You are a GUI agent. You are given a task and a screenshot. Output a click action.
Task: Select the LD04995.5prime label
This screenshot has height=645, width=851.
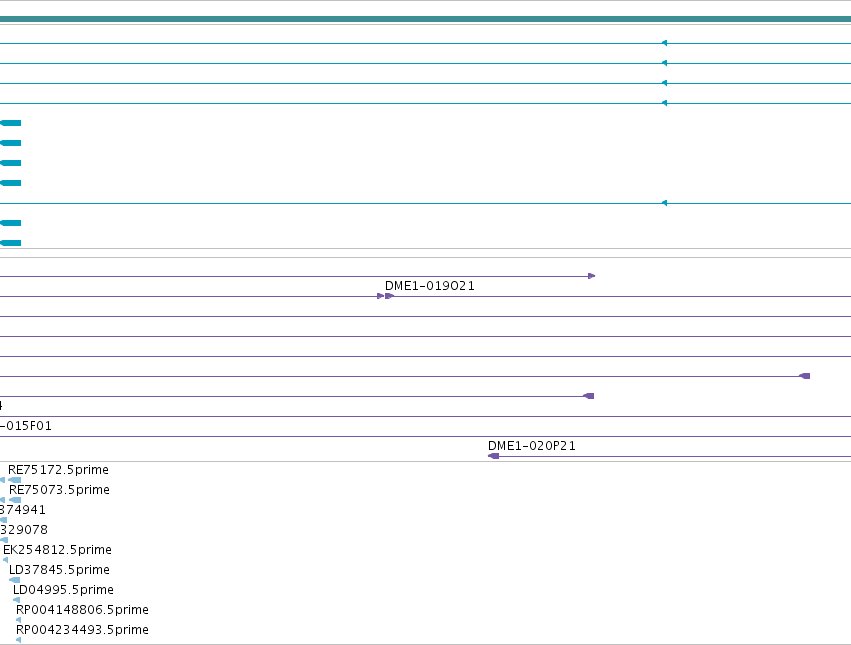(x=63, y=590)
